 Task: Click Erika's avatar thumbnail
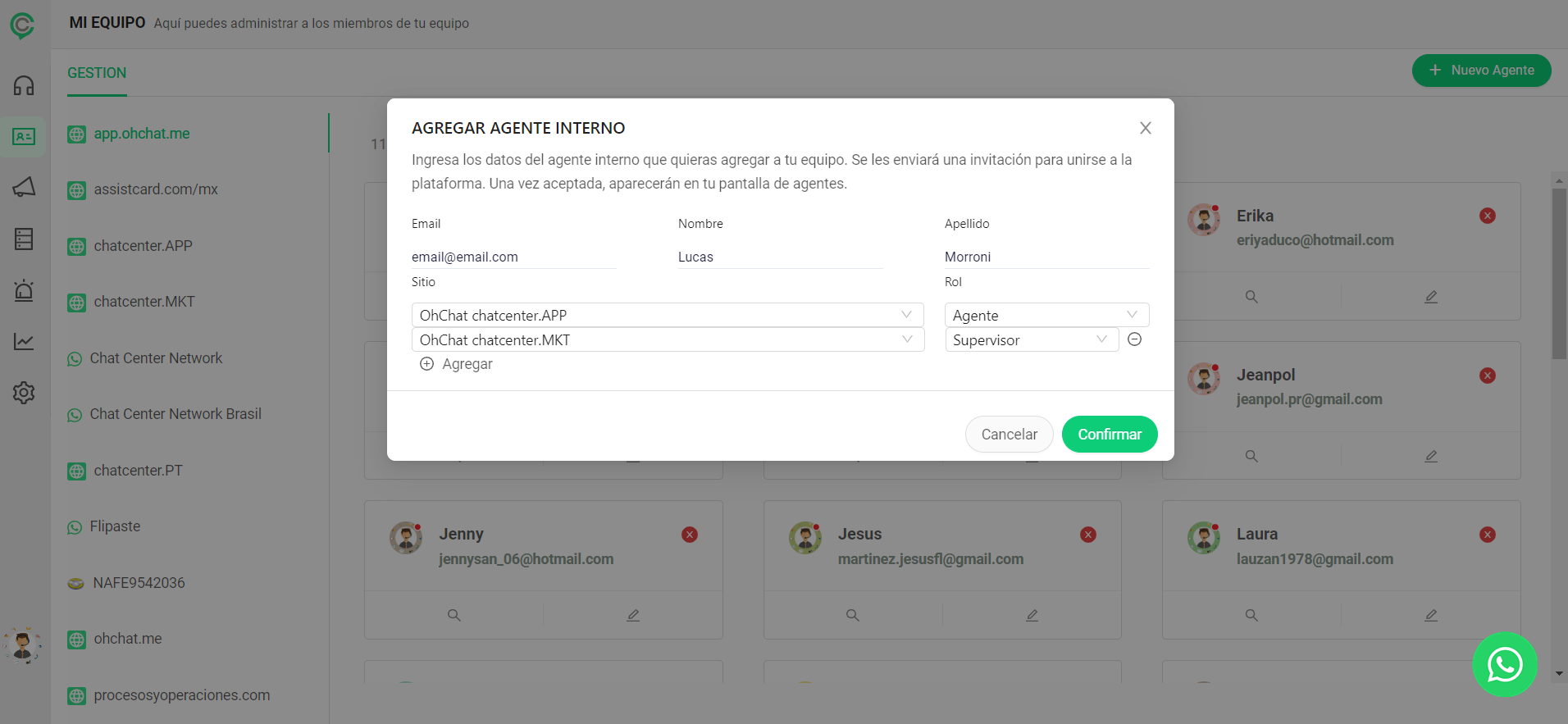point(1204,220)
